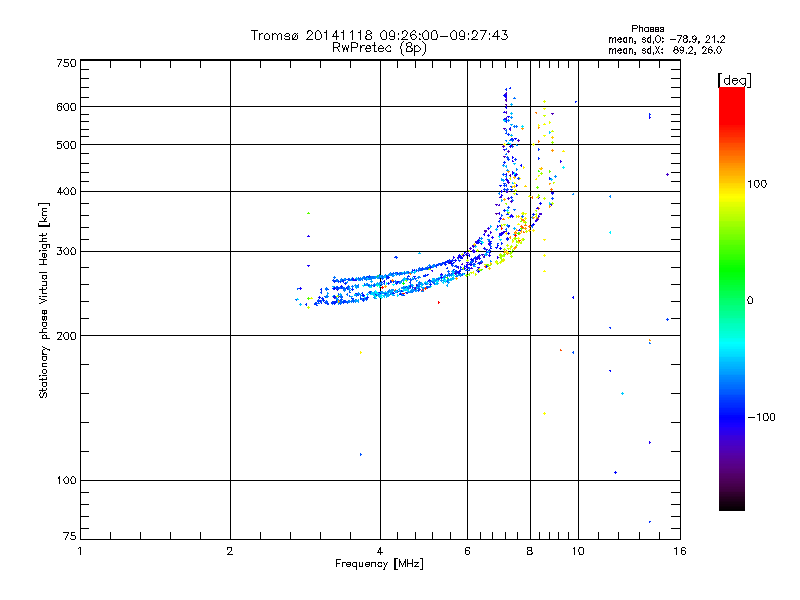Click the -100 tick label beside the colorbar

coord(762,417)
